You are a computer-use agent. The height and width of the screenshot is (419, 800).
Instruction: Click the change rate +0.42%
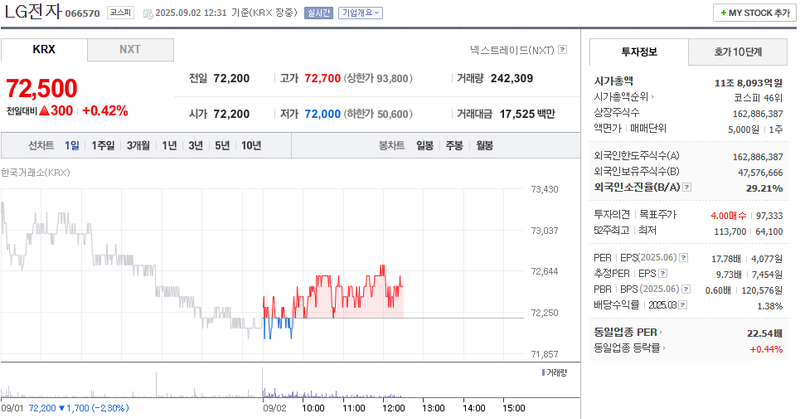105,111
